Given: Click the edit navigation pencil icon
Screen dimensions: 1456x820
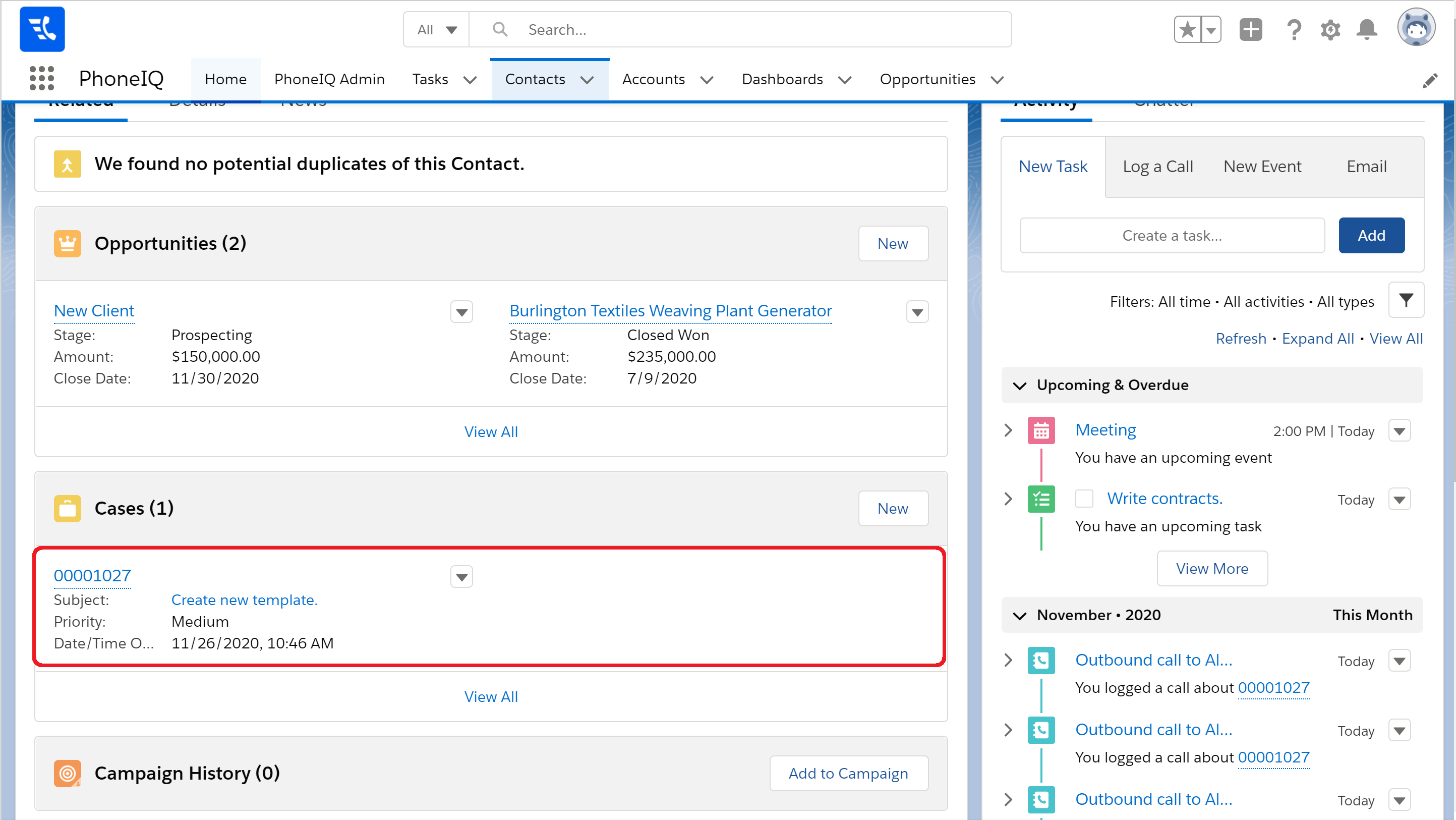Looking at the screenshot, I should pos(1429,81).
